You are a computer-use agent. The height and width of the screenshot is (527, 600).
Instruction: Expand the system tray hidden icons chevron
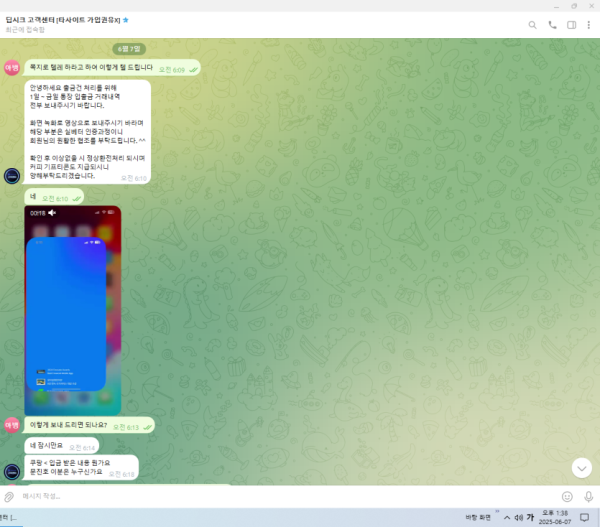click(507, 518)
